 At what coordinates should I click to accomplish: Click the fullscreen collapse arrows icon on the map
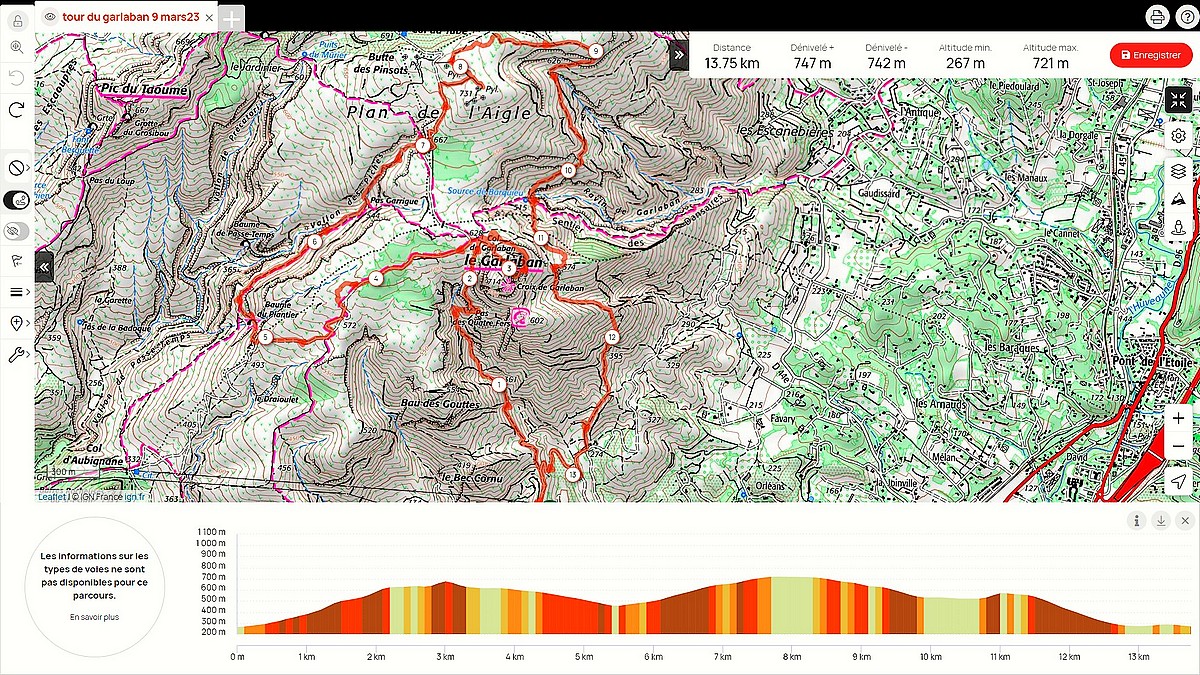tap(1179, 99)
